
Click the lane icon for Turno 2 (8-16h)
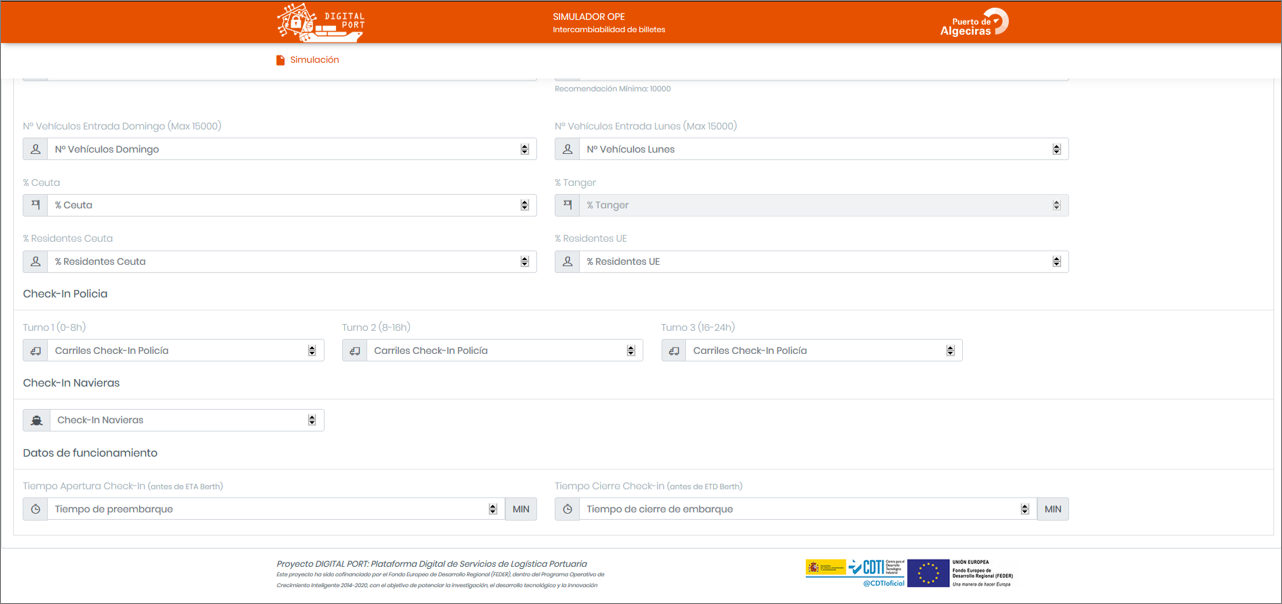point(354,351)
